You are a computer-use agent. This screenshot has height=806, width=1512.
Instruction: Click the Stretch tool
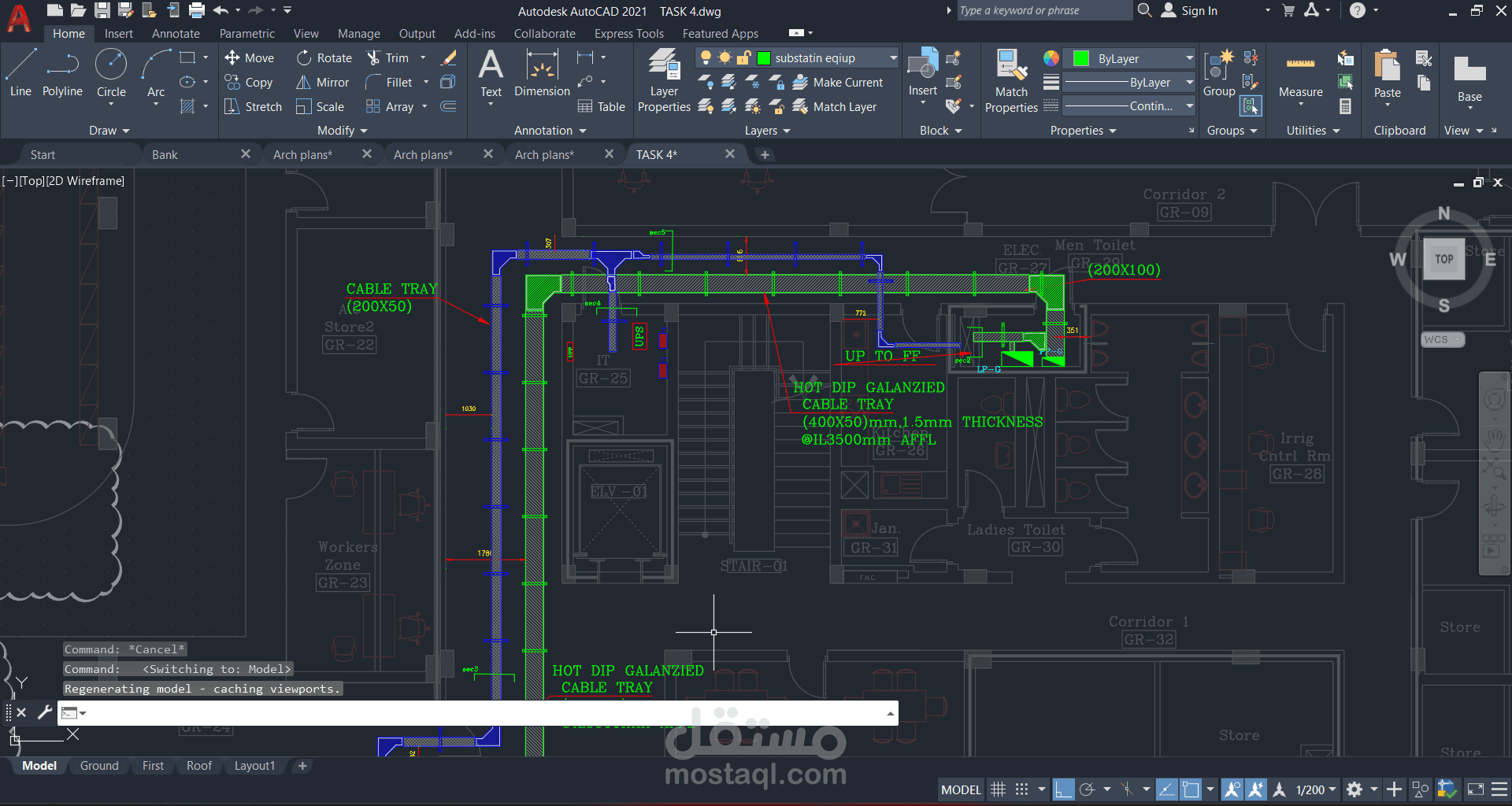[x=253, y=106]
